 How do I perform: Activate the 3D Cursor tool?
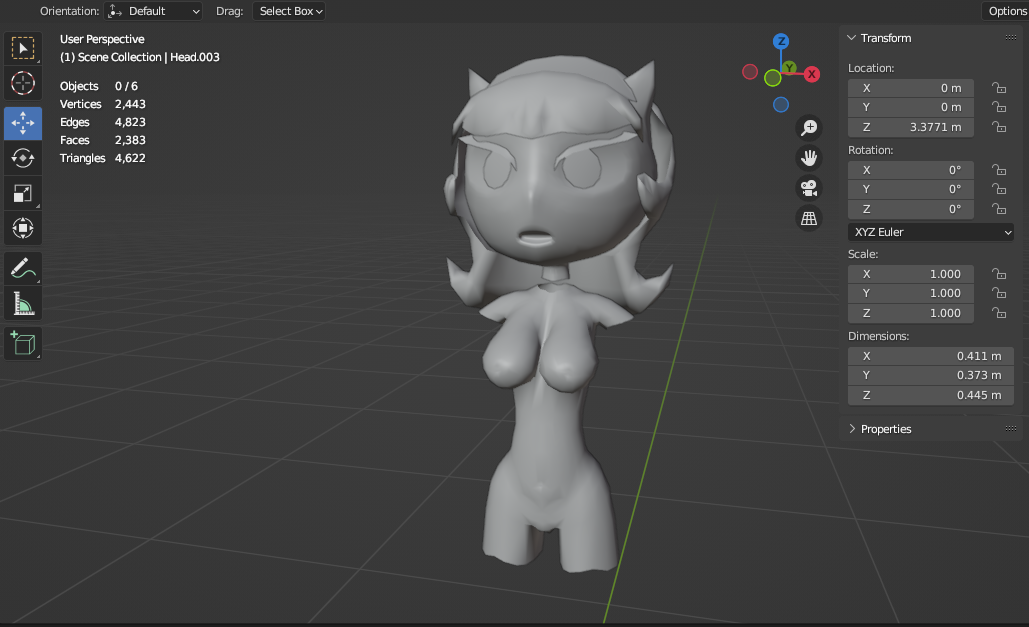point(23,83)
